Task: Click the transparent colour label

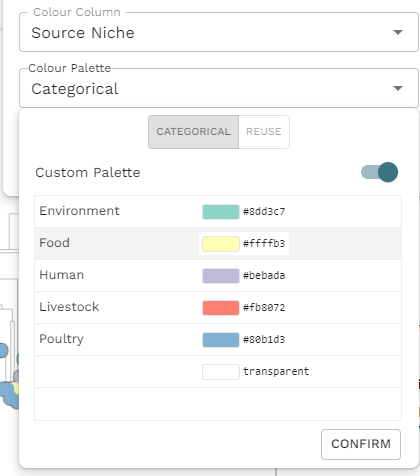Action: 276,371
